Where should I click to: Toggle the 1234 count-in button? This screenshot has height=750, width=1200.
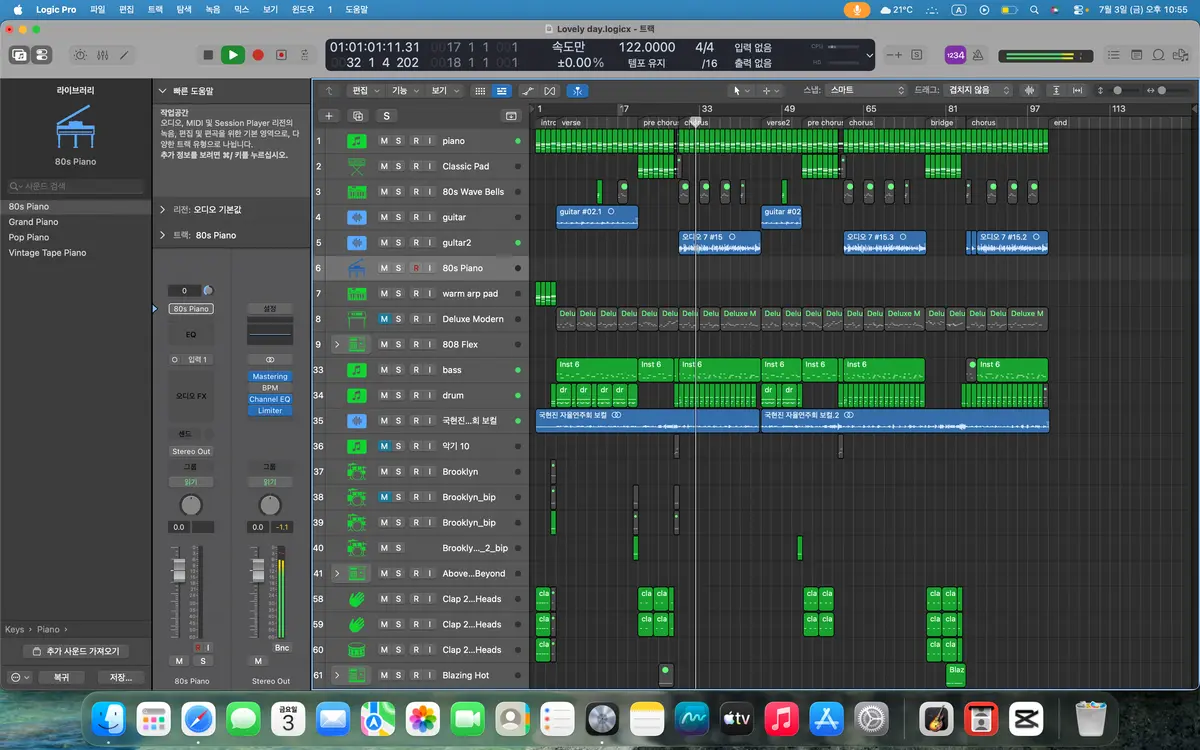pos(955,55)
